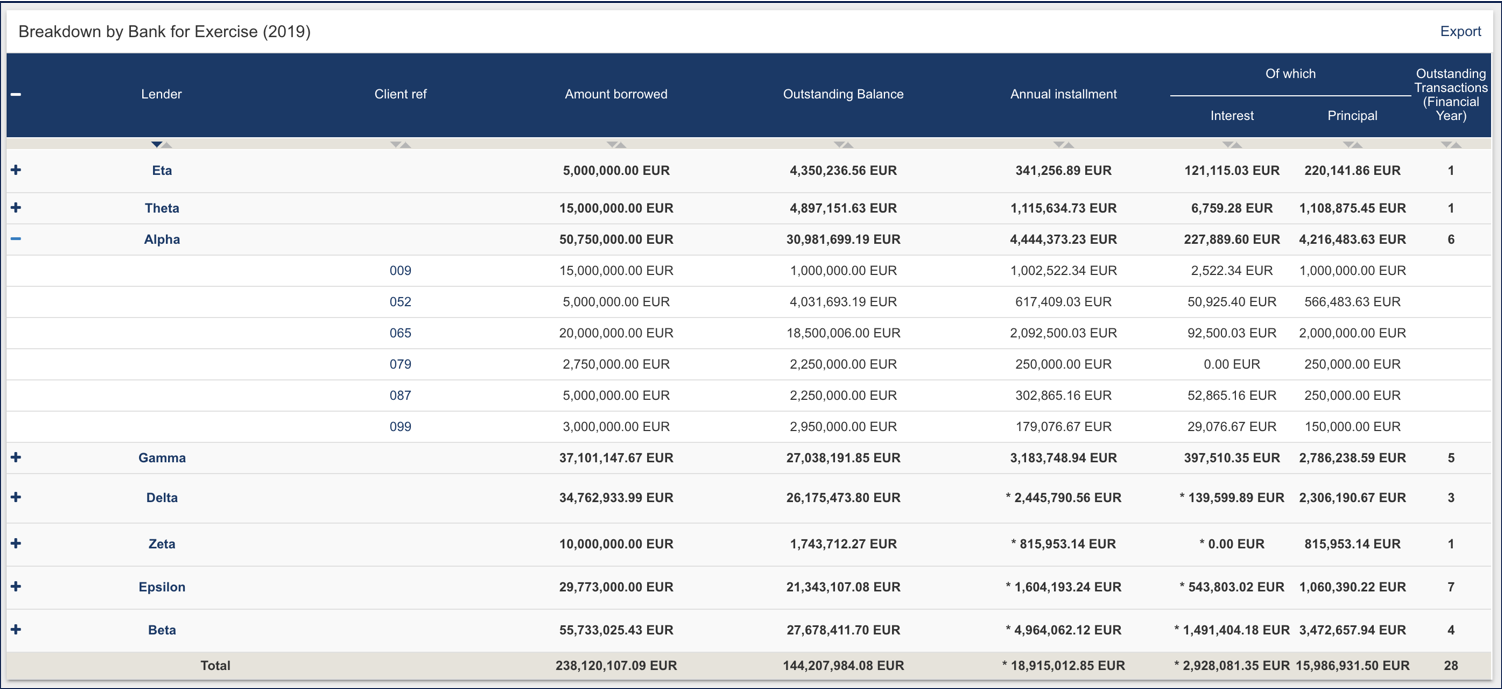Open the Epsilon lender details
Screen dimensions: 1502x689
click(162, 587)
